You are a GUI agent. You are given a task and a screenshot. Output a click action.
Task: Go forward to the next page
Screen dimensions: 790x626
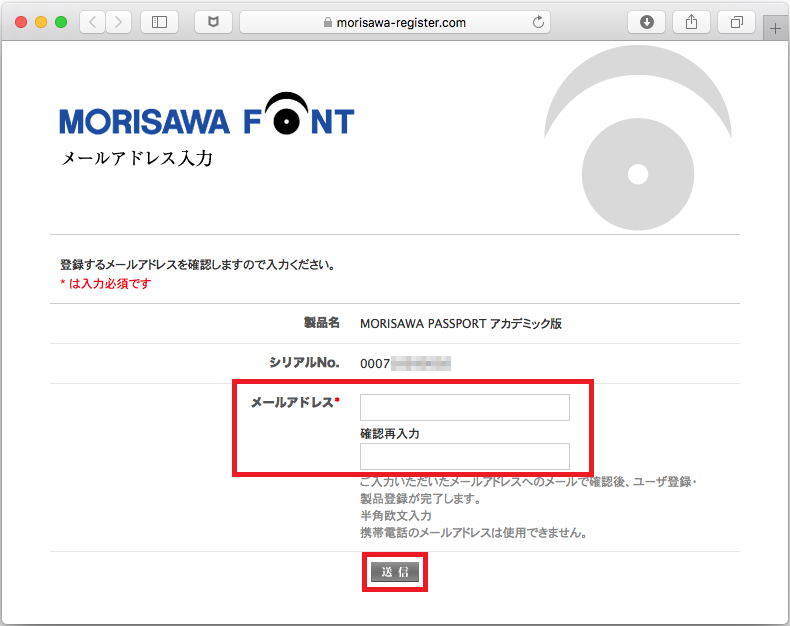click(118, 22)
